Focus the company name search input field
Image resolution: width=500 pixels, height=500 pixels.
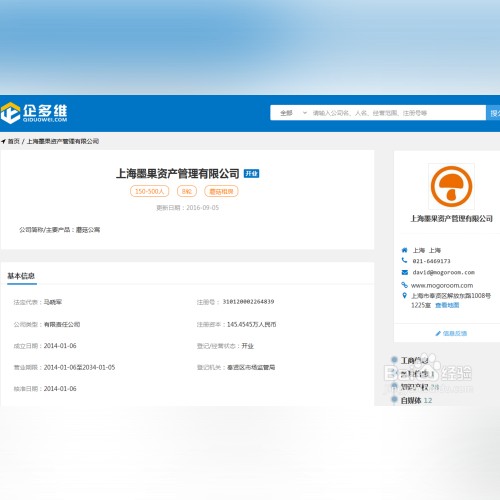(397, 113)
